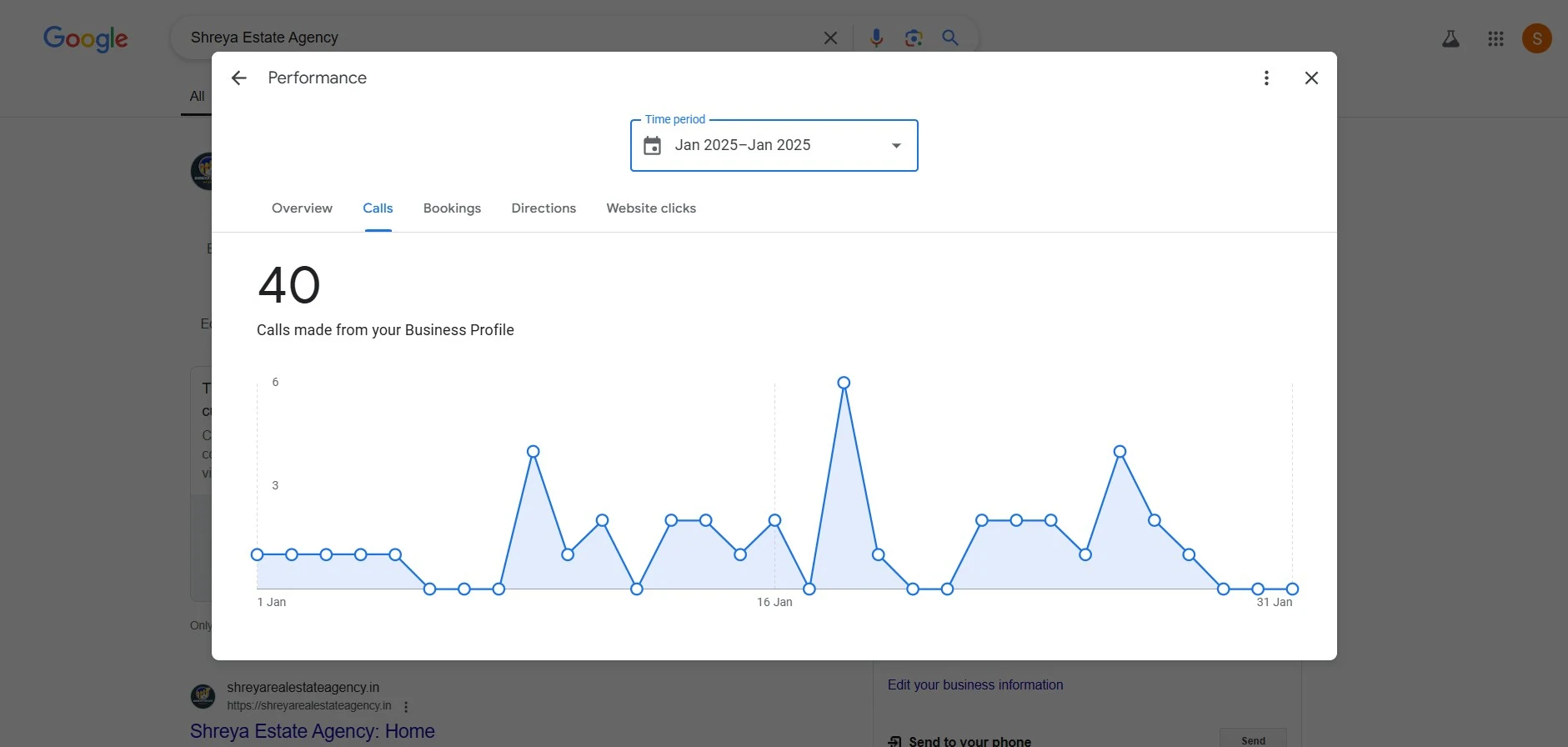The image size is (1568, 747).
Task: Open Google Lens image search
Action: [914, 38]
